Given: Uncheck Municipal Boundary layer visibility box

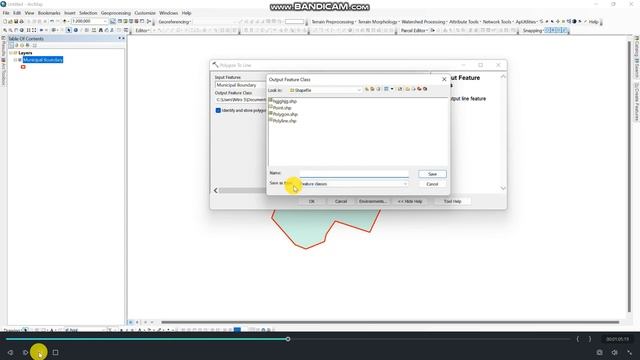Looking at the screenshot, I should point(20,60).
